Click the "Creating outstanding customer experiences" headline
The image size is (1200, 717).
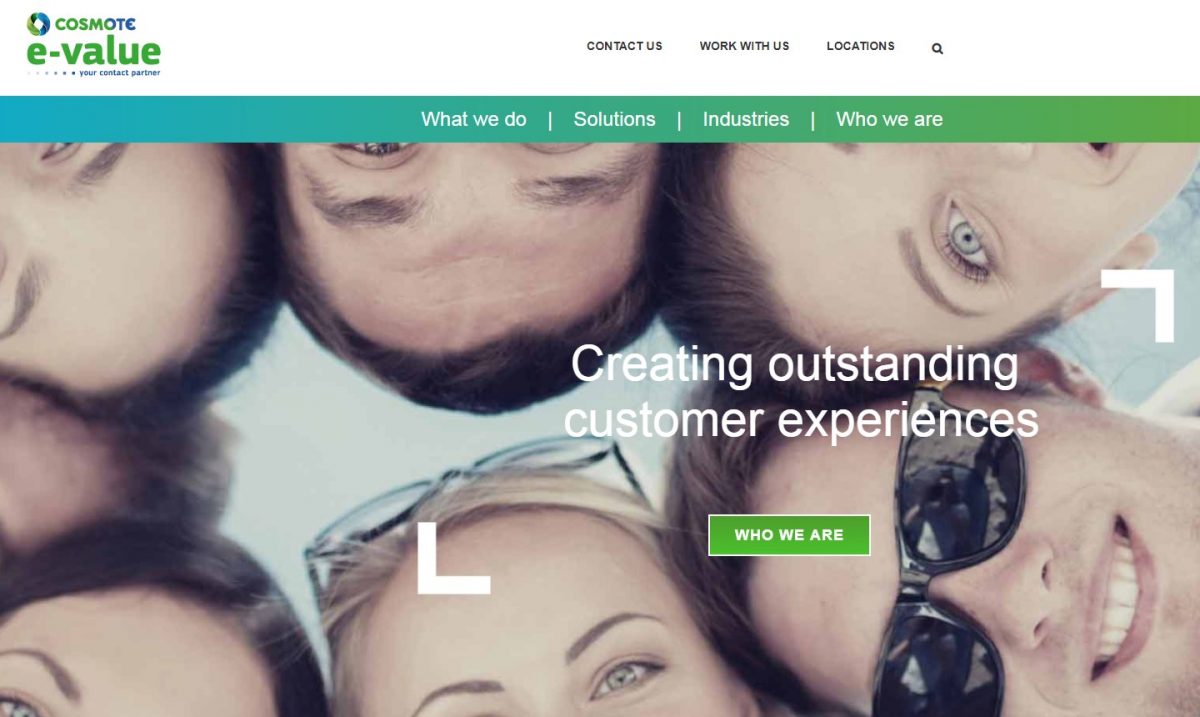point(801,392)
